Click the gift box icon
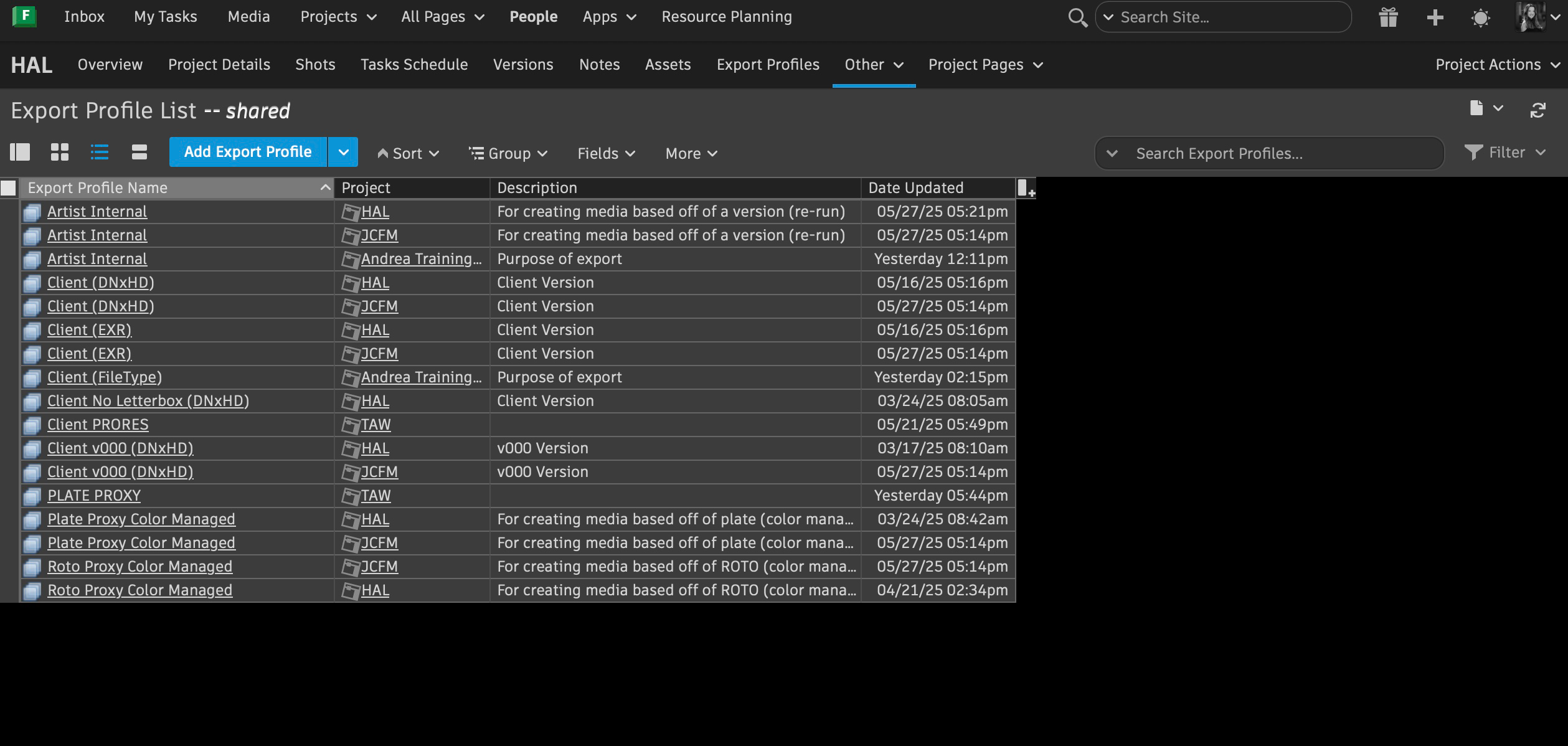This screenshot has height=746, width=1568. coord(1388,17)
